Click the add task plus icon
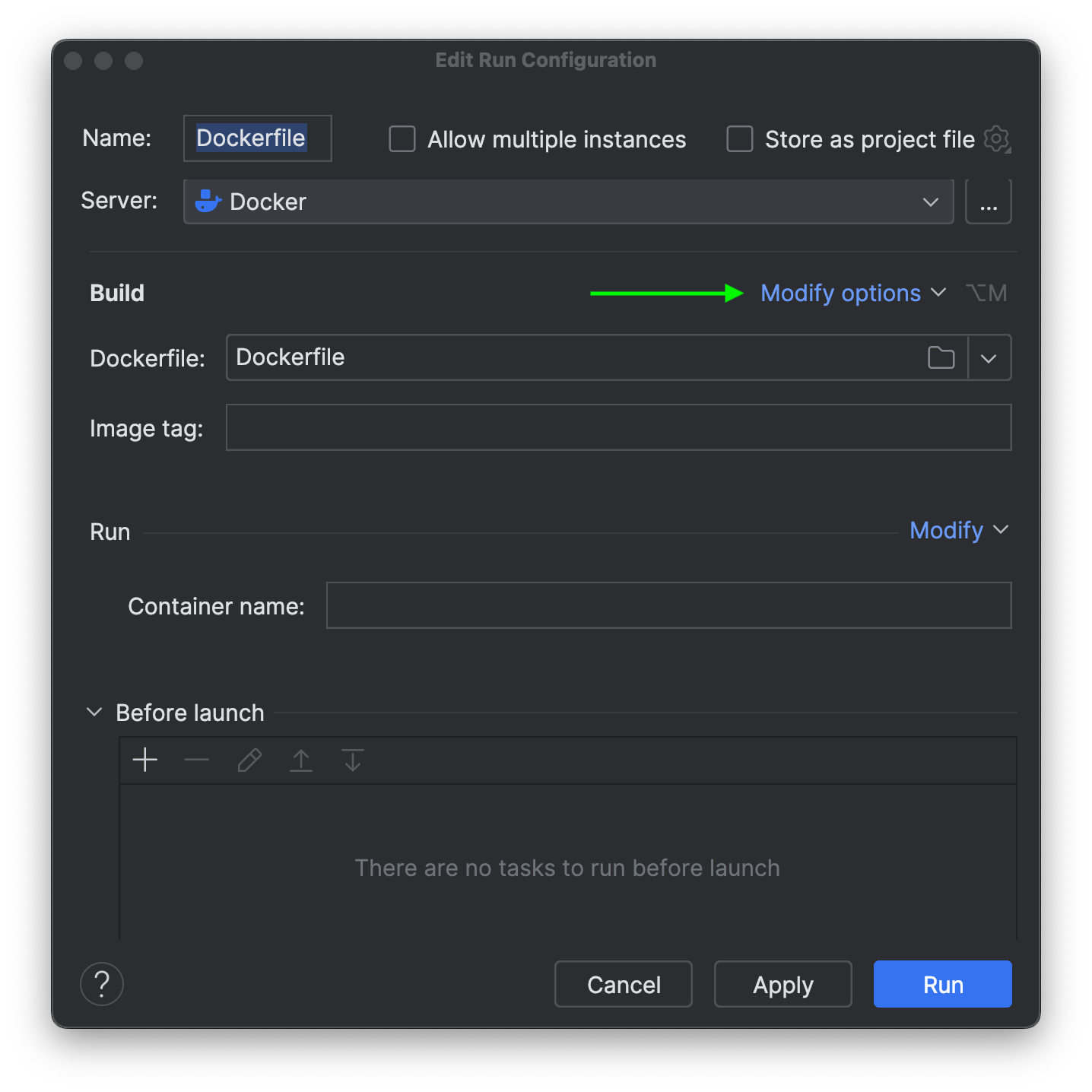Viewport: 1092px width, 1092px height. (x=144, y=760)
